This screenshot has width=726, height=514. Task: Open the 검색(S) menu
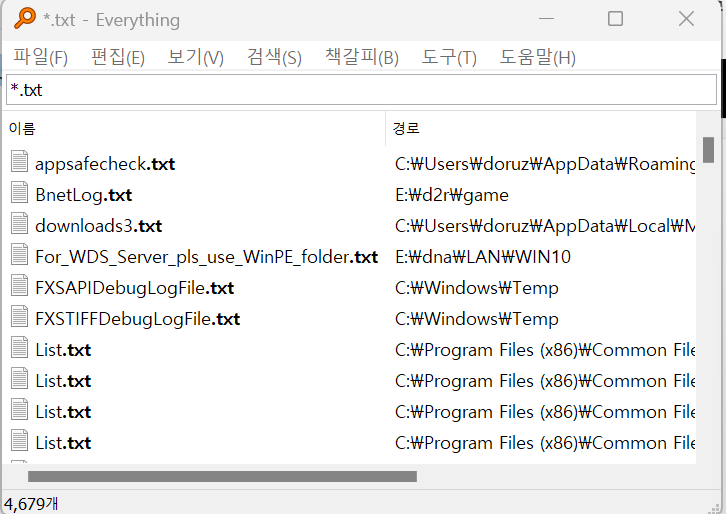(x=274, y=57)
